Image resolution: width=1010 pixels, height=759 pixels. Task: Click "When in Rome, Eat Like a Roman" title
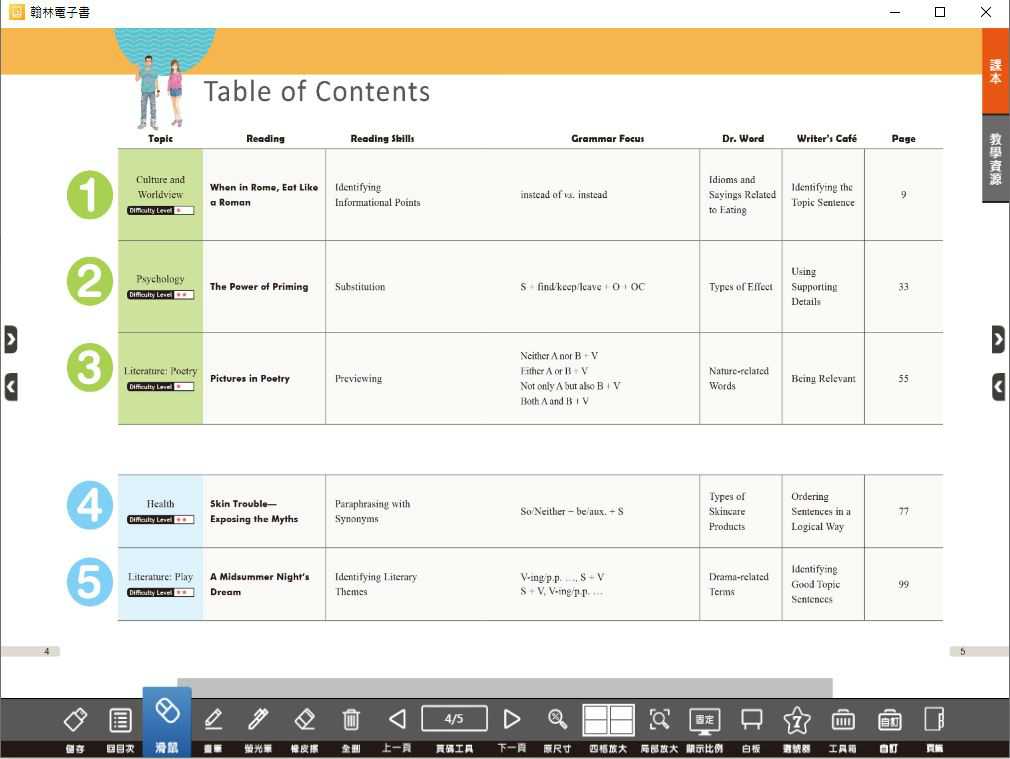point(264,195)
